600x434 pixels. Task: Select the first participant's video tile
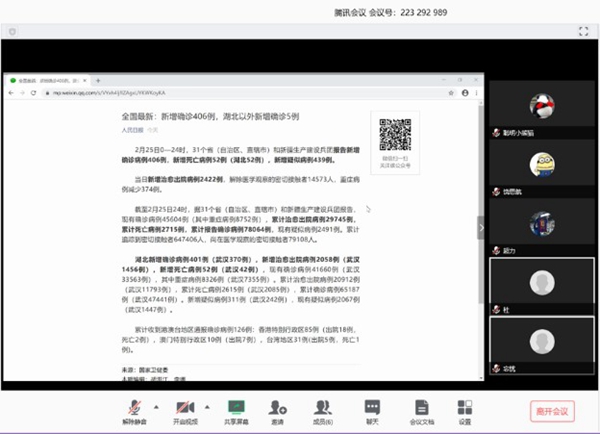[541, 108]
